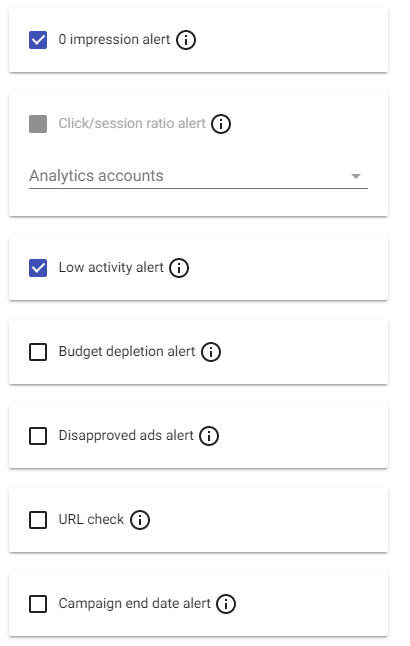410x646 pixels.
Task: Click the "Campaign end date alert" label text
Action: [134, 604]
